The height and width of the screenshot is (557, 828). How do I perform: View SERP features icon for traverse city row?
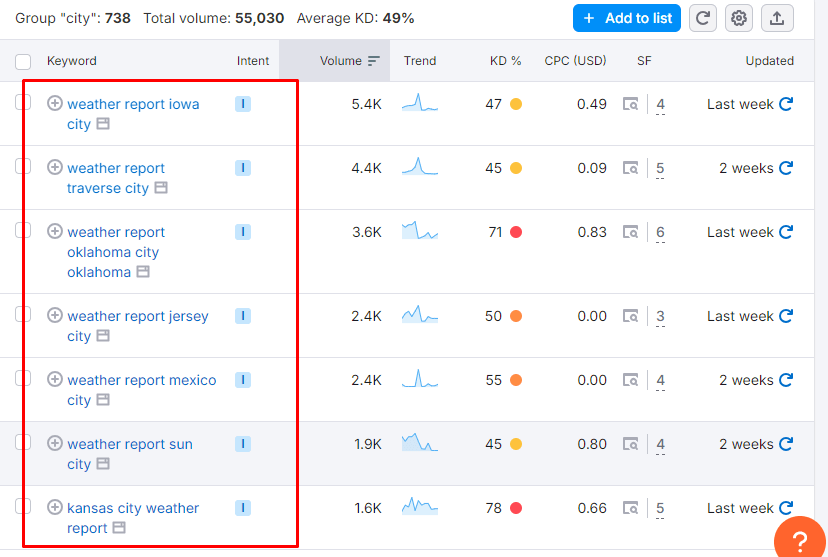click(x=631, y=168)
